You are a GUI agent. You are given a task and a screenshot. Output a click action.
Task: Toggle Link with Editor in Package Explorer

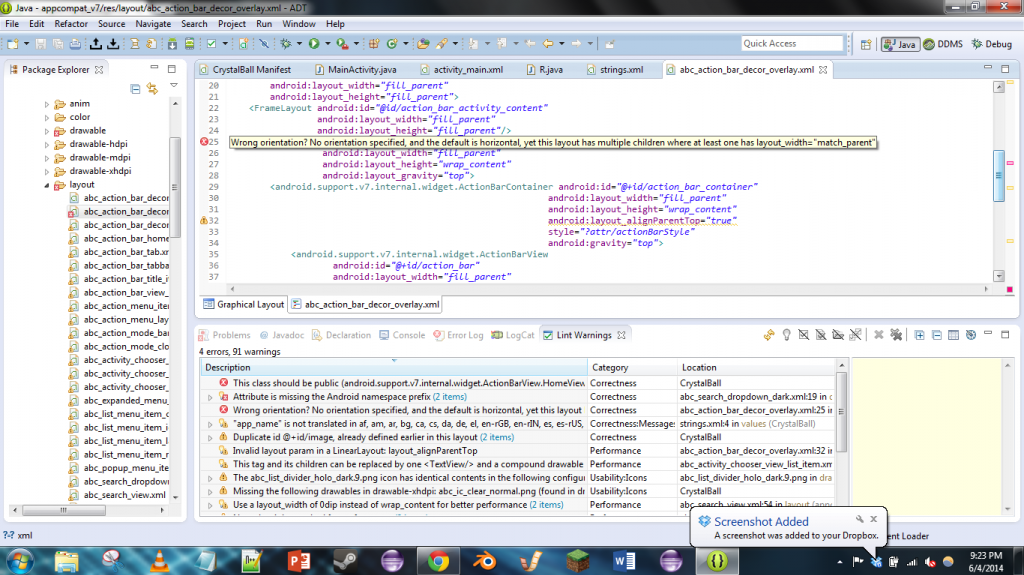tap(152, 88)
